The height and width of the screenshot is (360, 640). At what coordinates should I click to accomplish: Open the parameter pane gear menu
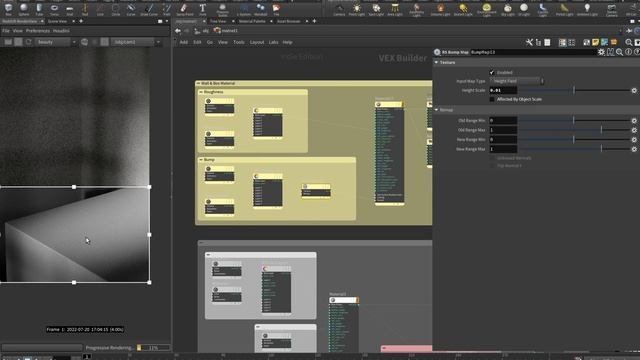tap(601, 52)
